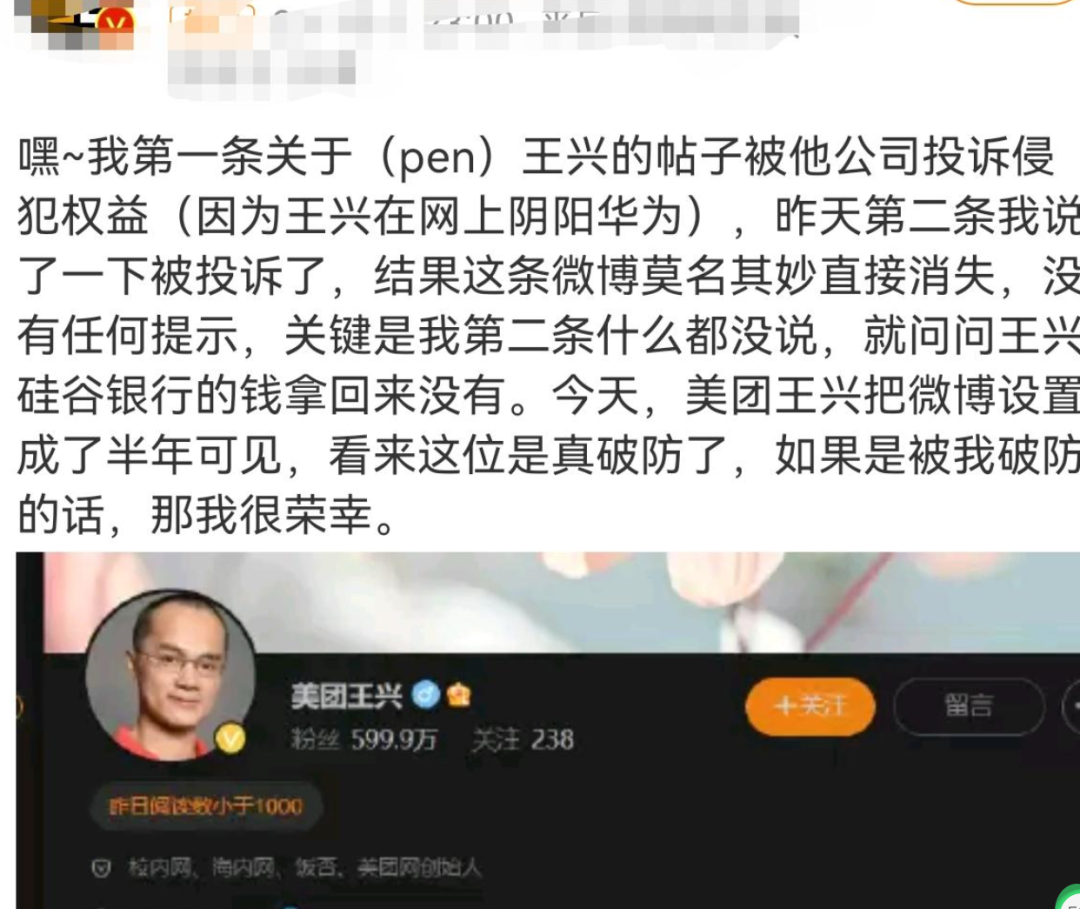1080x909 pixels.
Task: View 美团王兴's round profile photo
Action: click(x=170, y=675)
